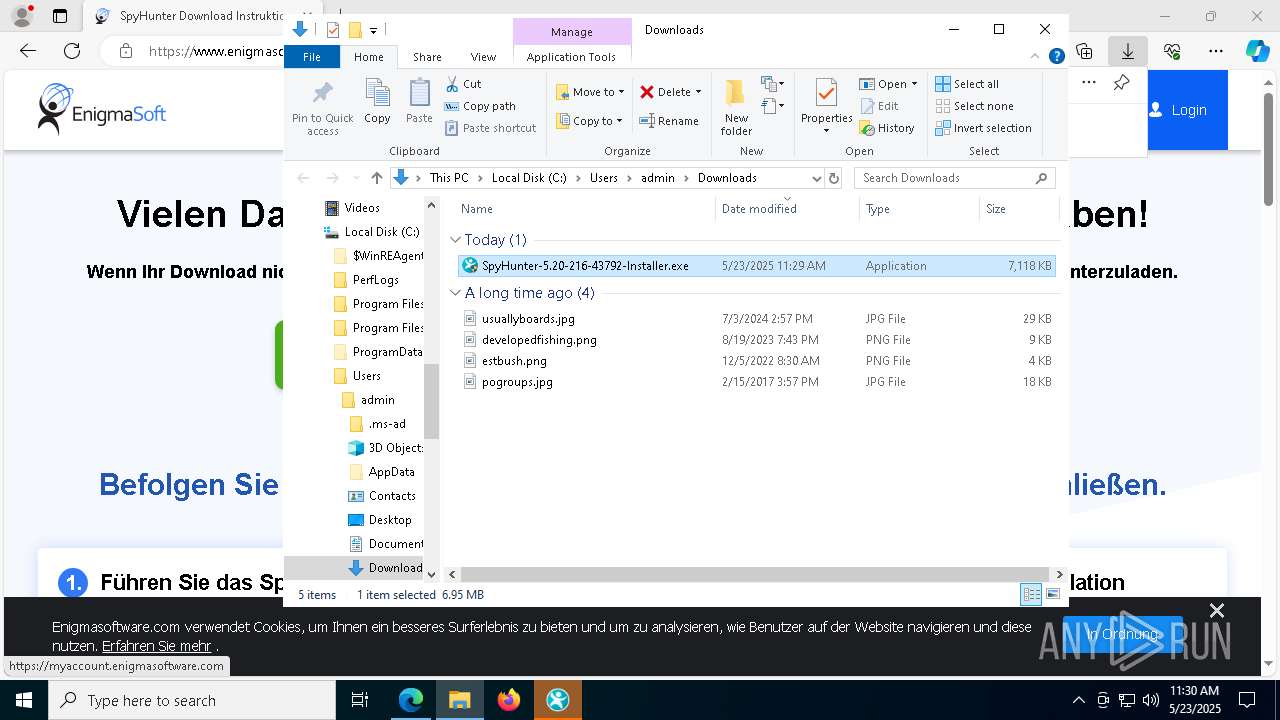Image resolution: width=1280 pixels, height=720 pixels.
Task: Go up one folder level
Action: point(376,178)
